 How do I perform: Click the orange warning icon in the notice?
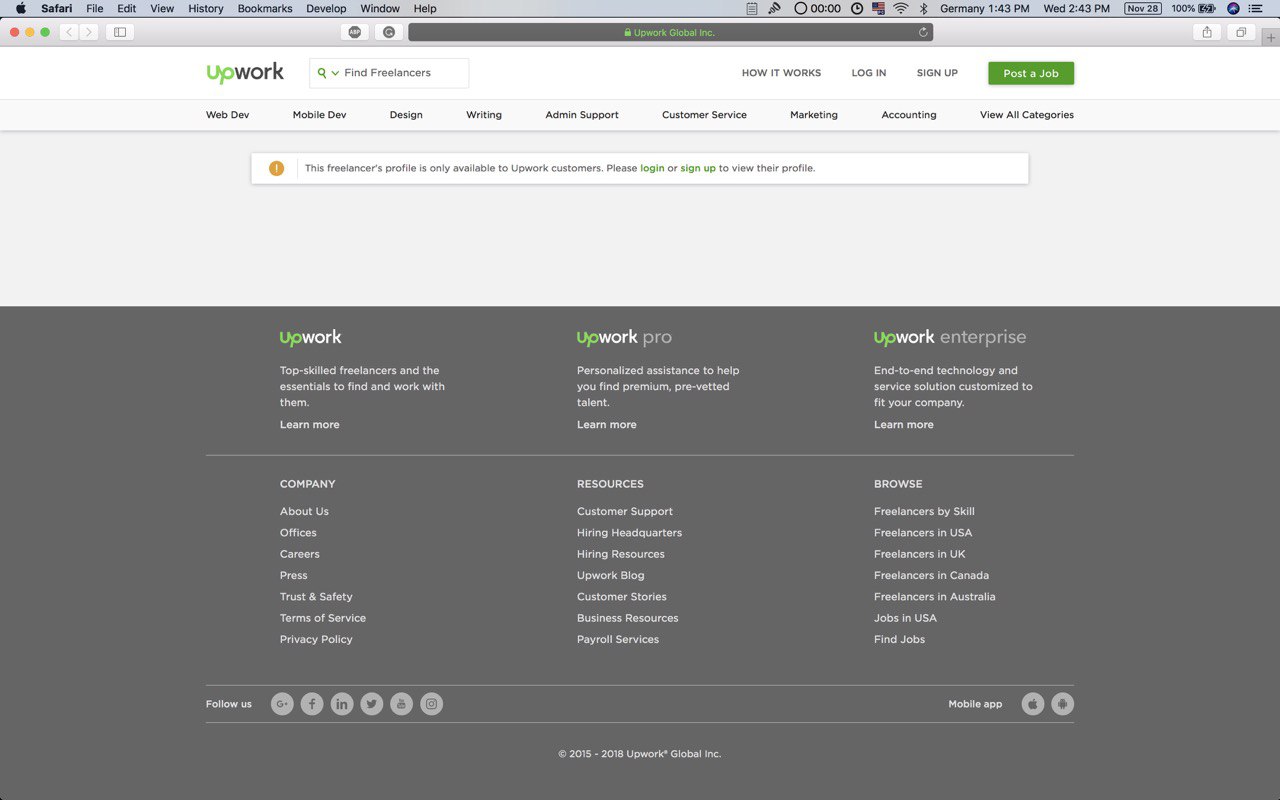[x=276, y=168]
